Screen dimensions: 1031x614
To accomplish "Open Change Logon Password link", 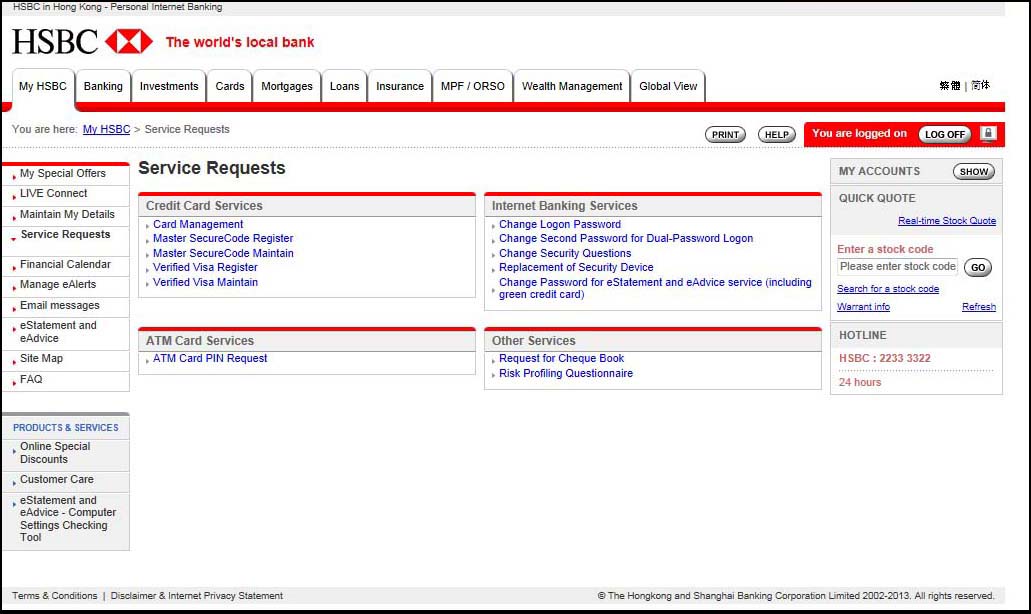I will coord(560,224).
